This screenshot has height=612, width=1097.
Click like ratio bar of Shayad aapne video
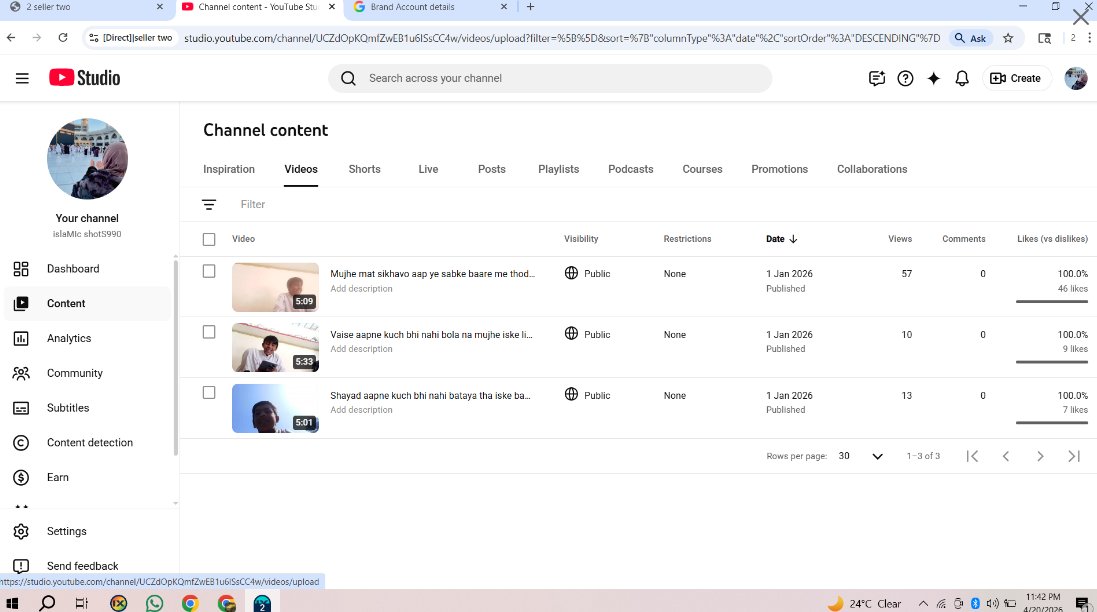click(x=1052, y=422)
